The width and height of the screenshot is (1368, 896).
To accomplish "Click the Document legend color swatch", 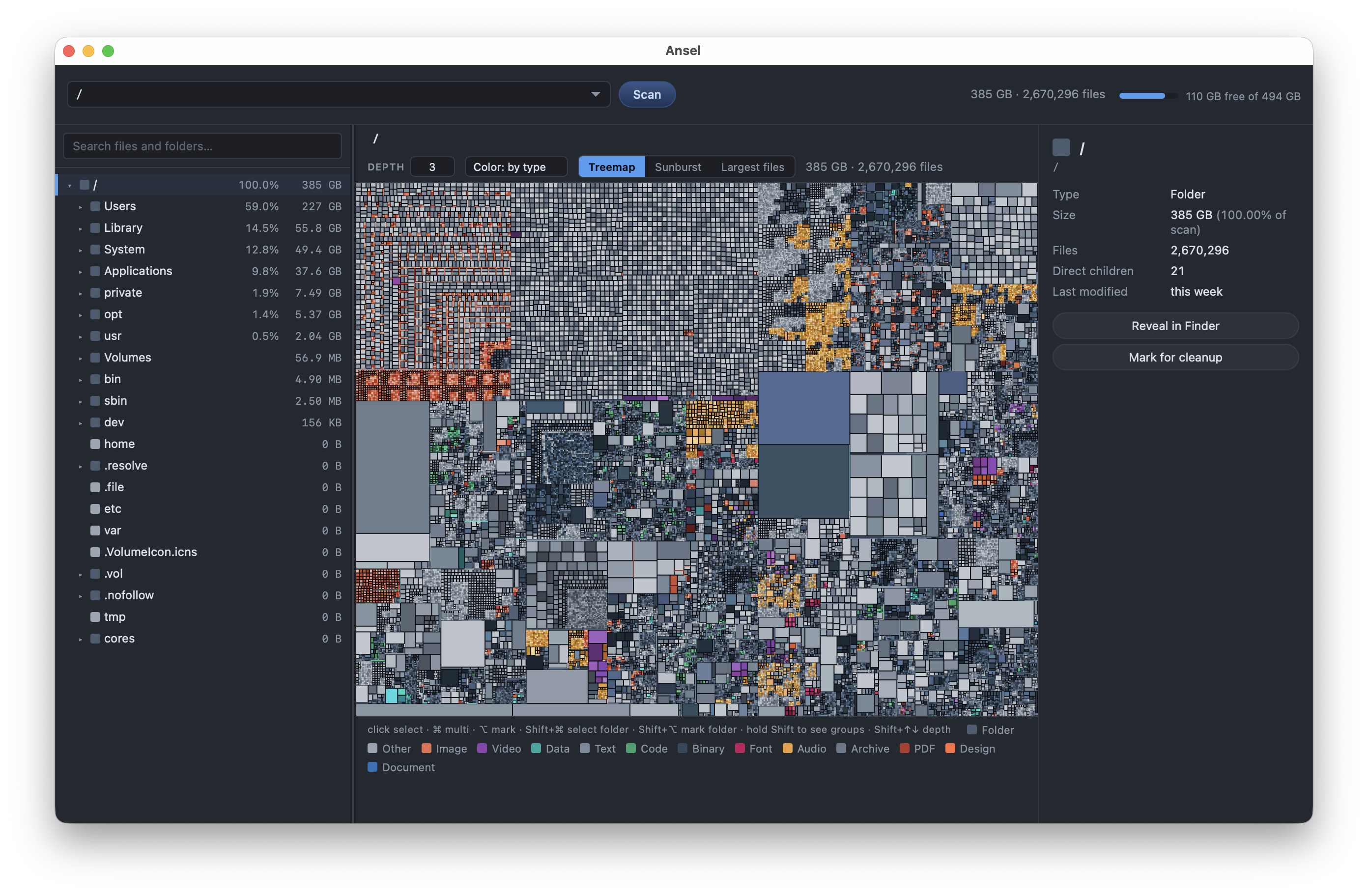I will click(372, 767).
